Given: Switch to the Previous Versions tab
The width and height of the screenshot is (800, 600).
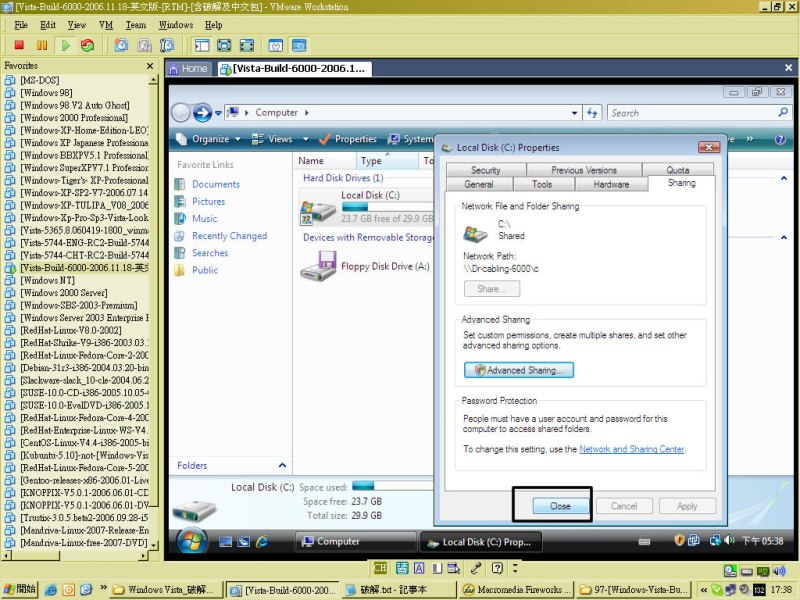Looking at the screenshot, I should [x=584, y=170].
